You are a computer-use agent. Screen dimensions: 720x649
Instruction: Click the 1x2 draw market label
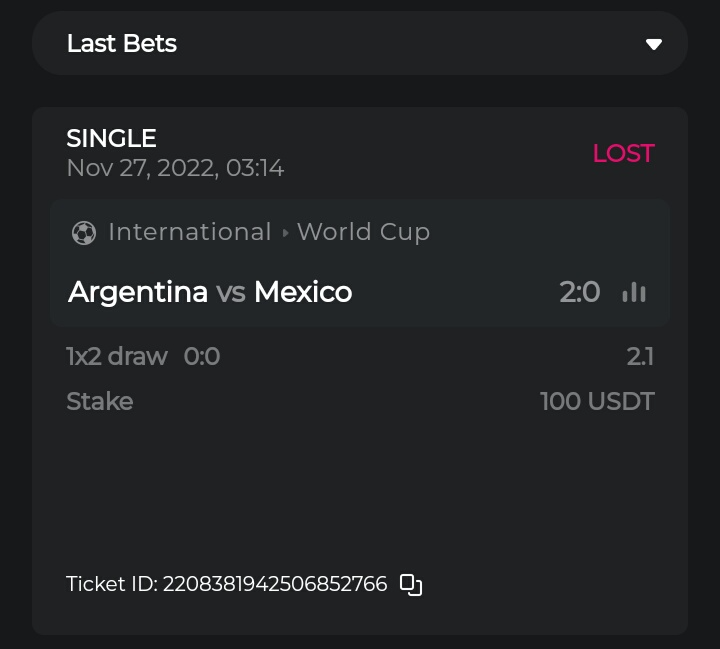click(x=117, y=357)
